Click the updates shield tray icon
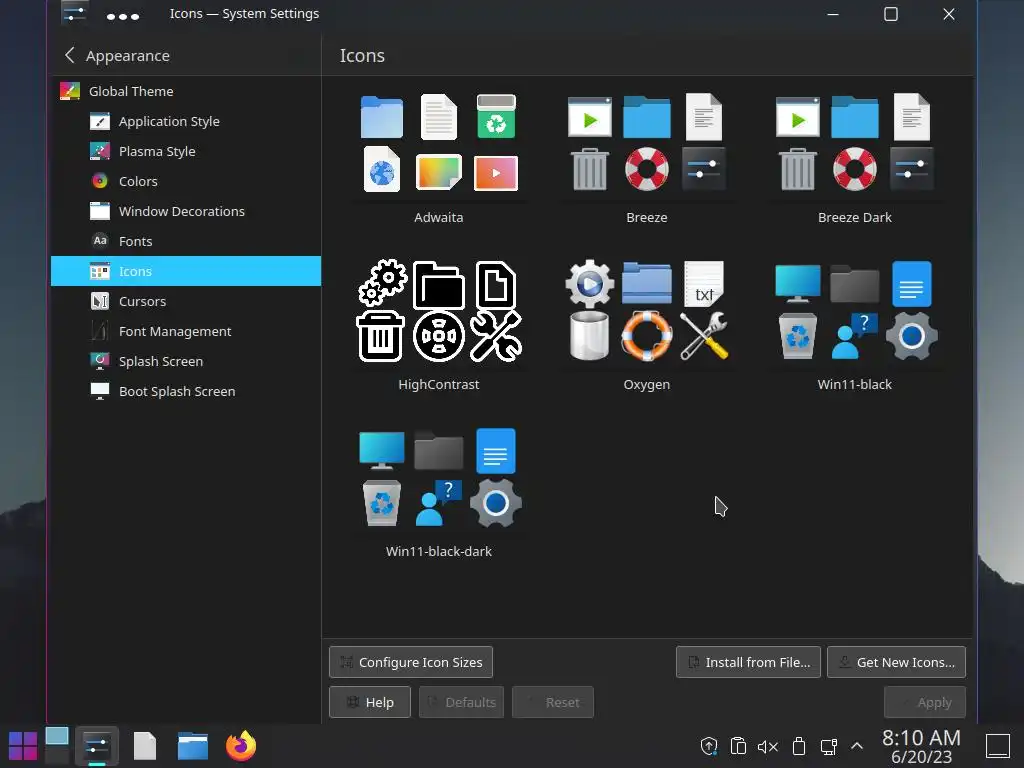1024x768 pixels. pos(709,746)
